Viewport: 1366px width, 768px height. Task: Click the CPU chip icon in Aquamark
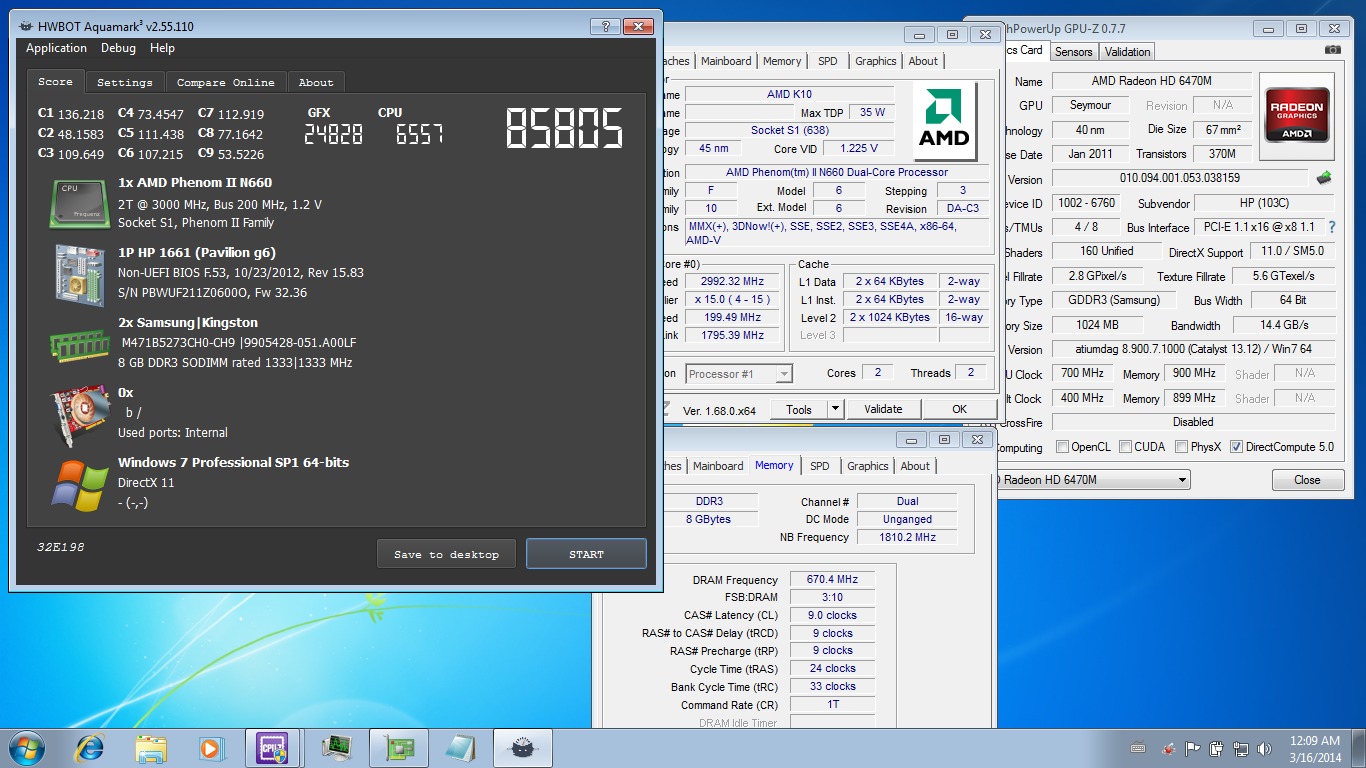tap(80, 204)
